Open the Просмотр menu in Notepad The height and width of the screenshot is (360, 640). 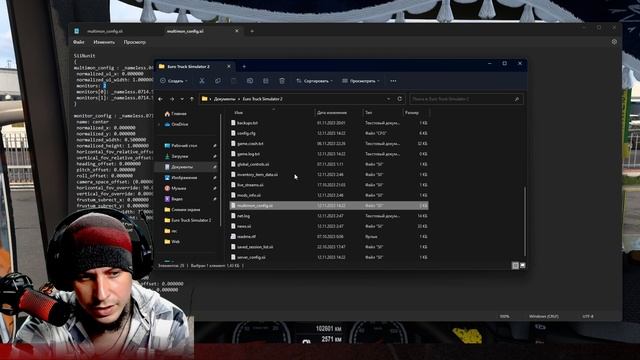135,42
